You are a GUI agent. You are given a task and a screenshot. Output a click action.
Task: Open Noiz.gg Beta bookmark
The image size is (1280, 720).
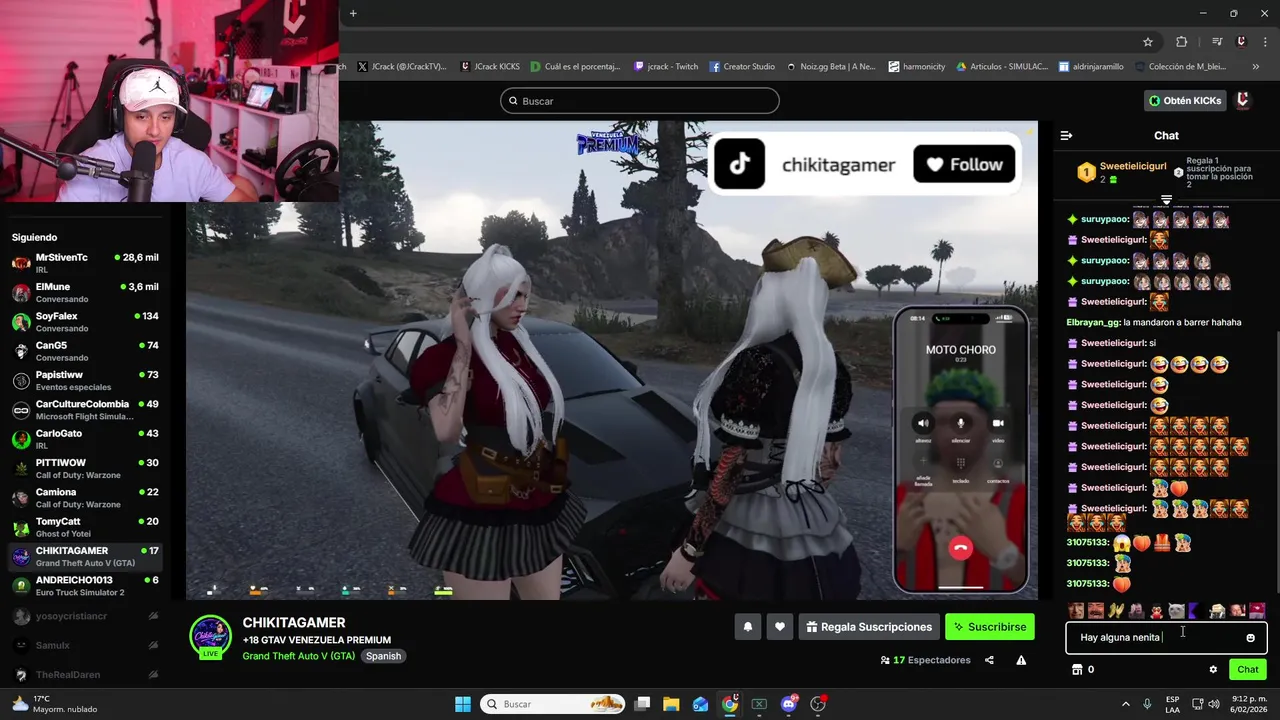pyautogui.click(x=831, y=67)
